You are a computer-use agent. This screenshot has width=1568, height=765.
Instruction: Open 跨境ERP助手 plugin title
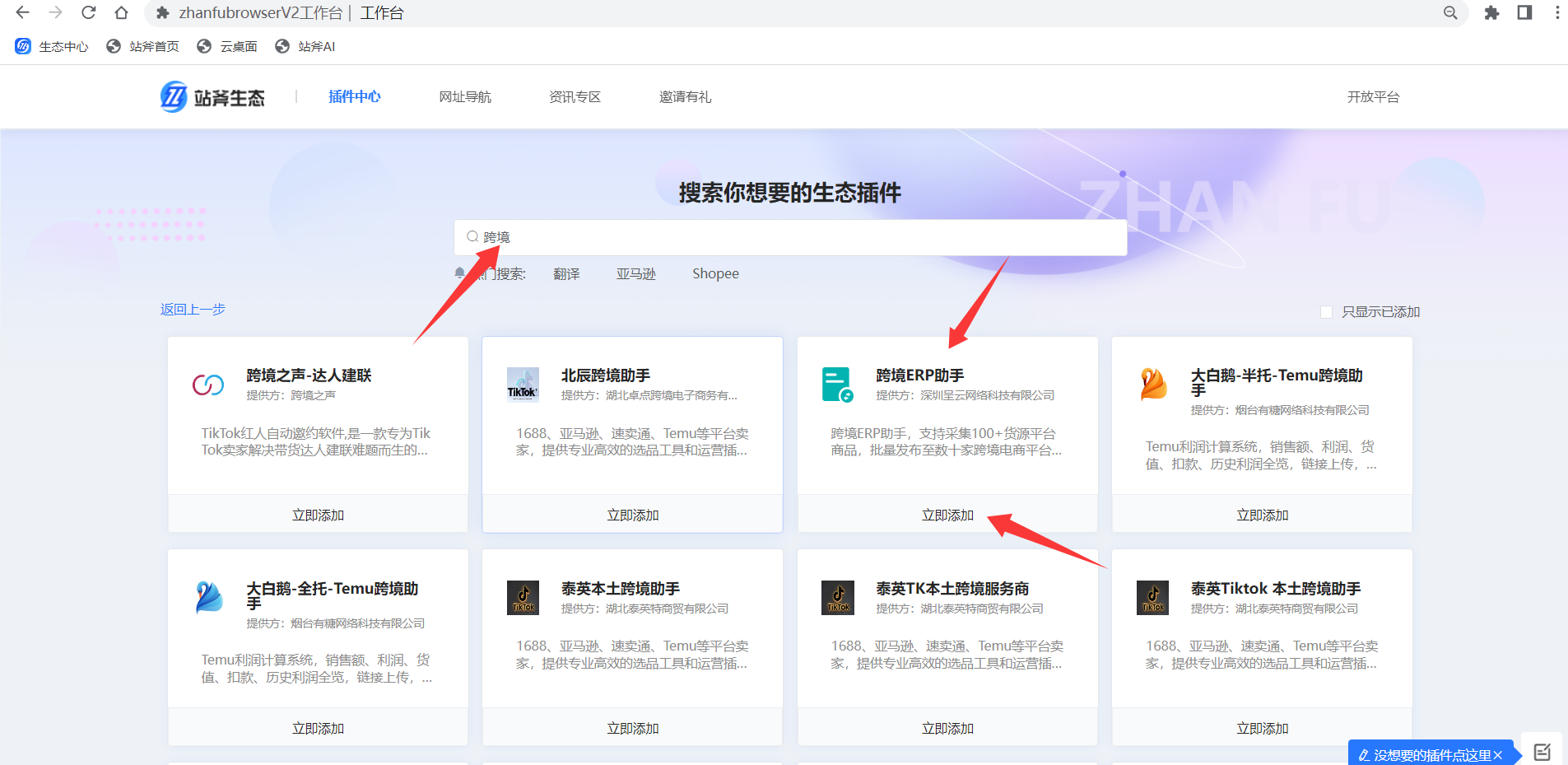(x=920, y=376)
